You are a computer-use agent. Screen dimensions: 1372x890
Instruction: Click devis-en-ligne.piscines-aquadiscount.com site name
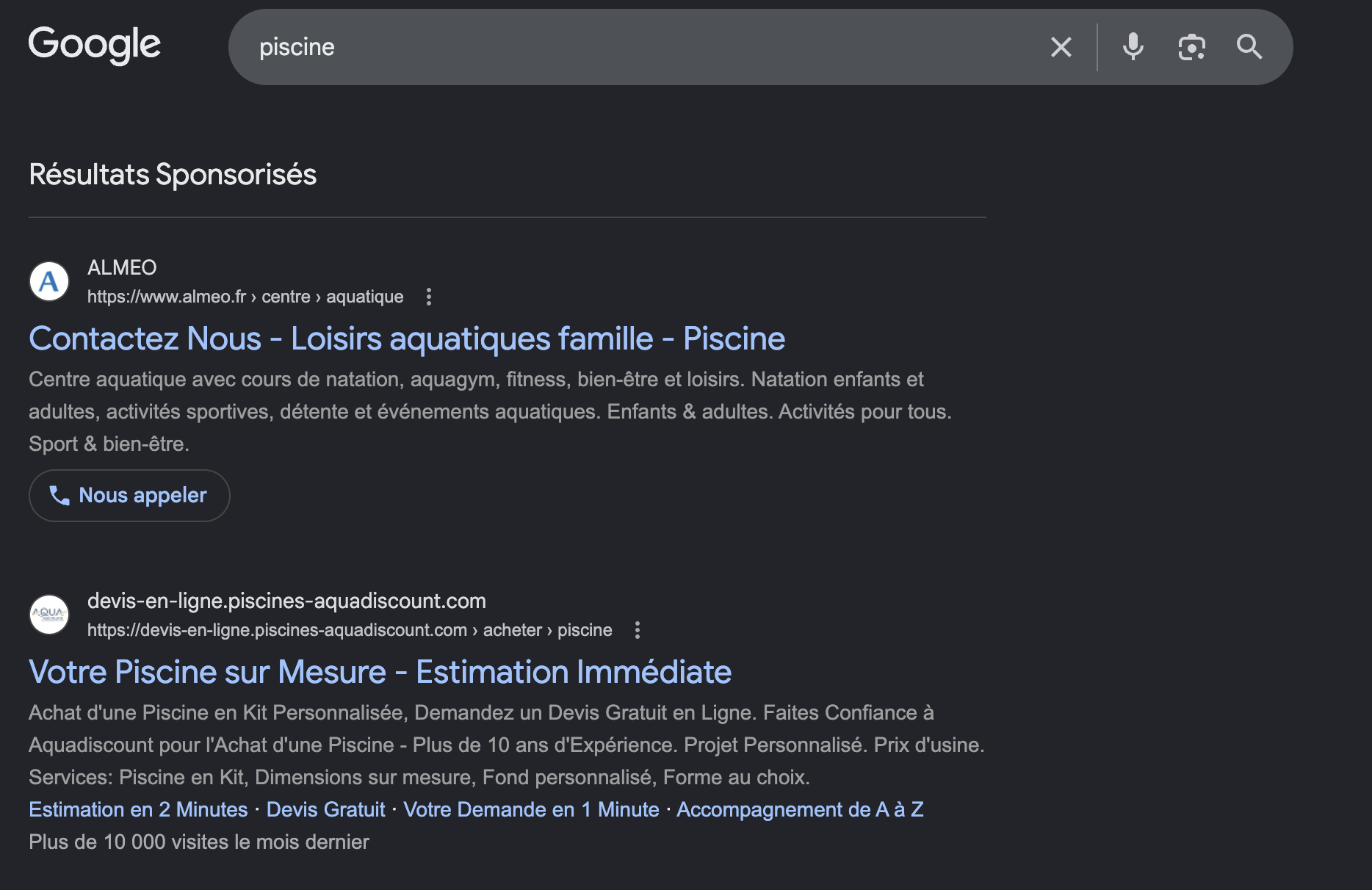pyautogui.click(x=286, y=601)
